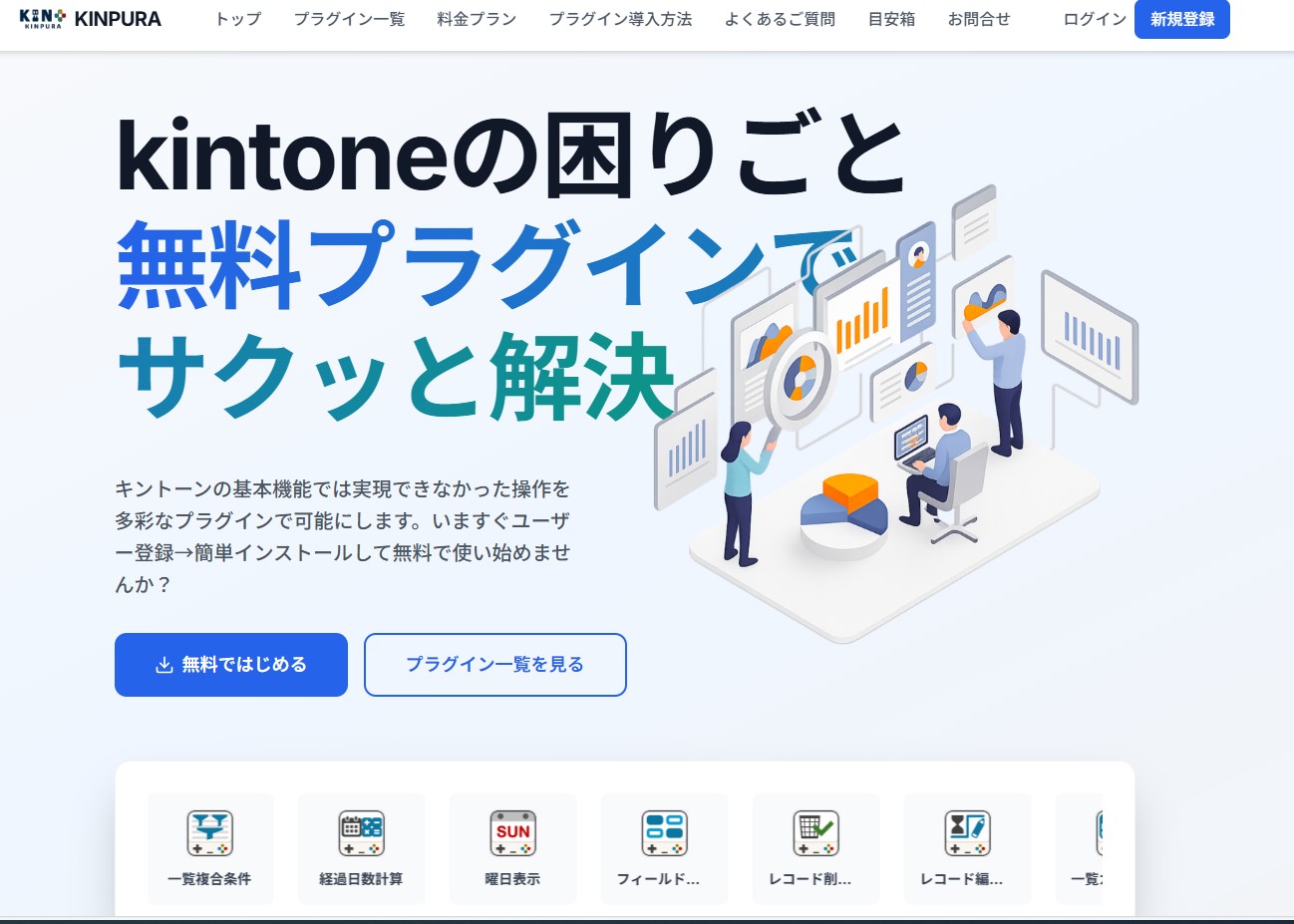
Task: Open プラグイン一覧 in navigation bar
Action: click(x=349, y=19)
